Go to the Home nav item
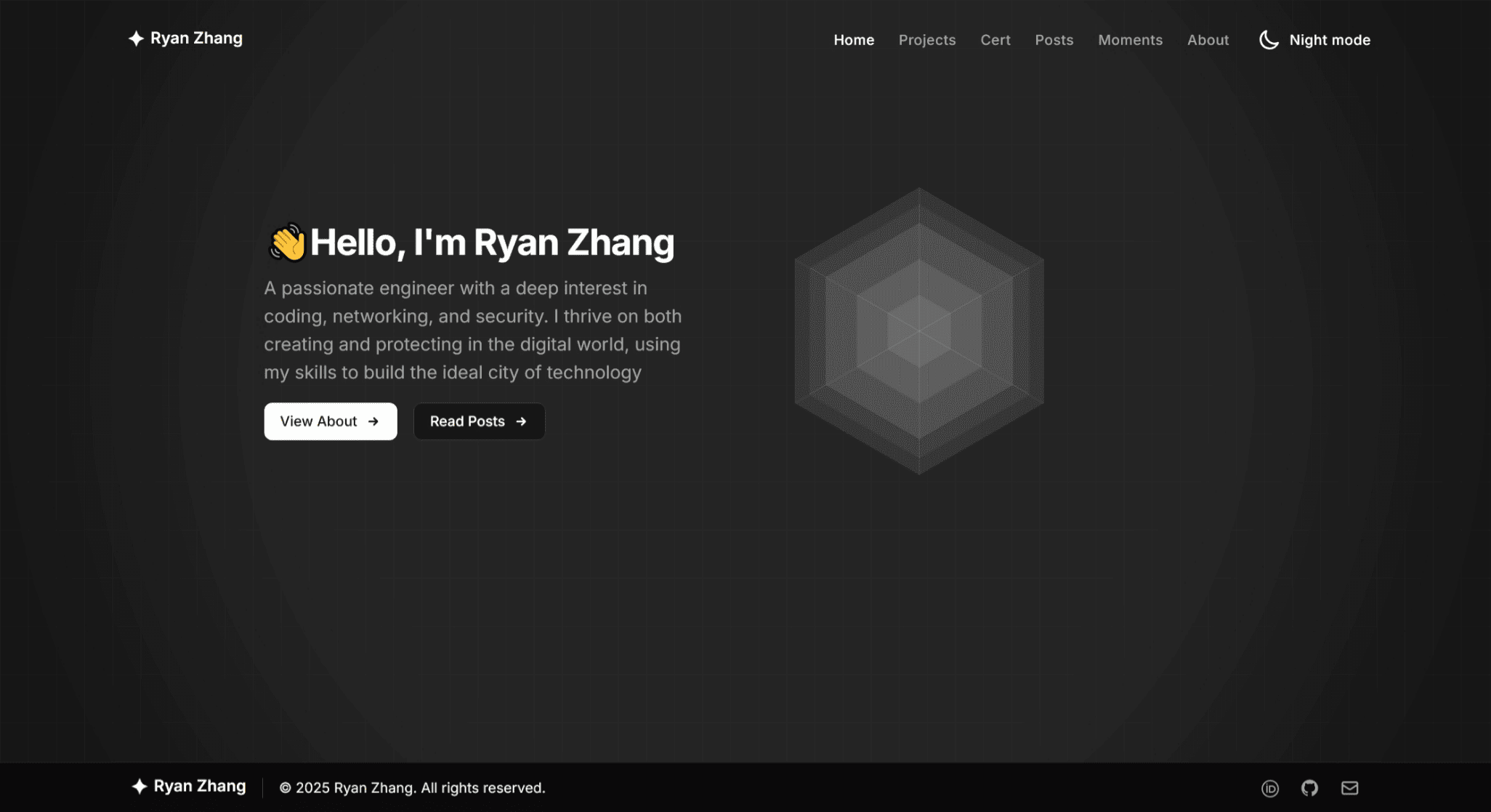Viewport: 1491px width, 812px height. tap(854, 40)
